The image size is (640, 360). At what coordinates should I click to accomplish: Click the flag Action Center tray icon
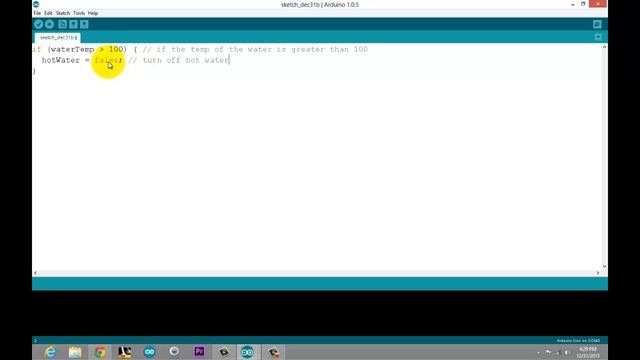point(548,352)
